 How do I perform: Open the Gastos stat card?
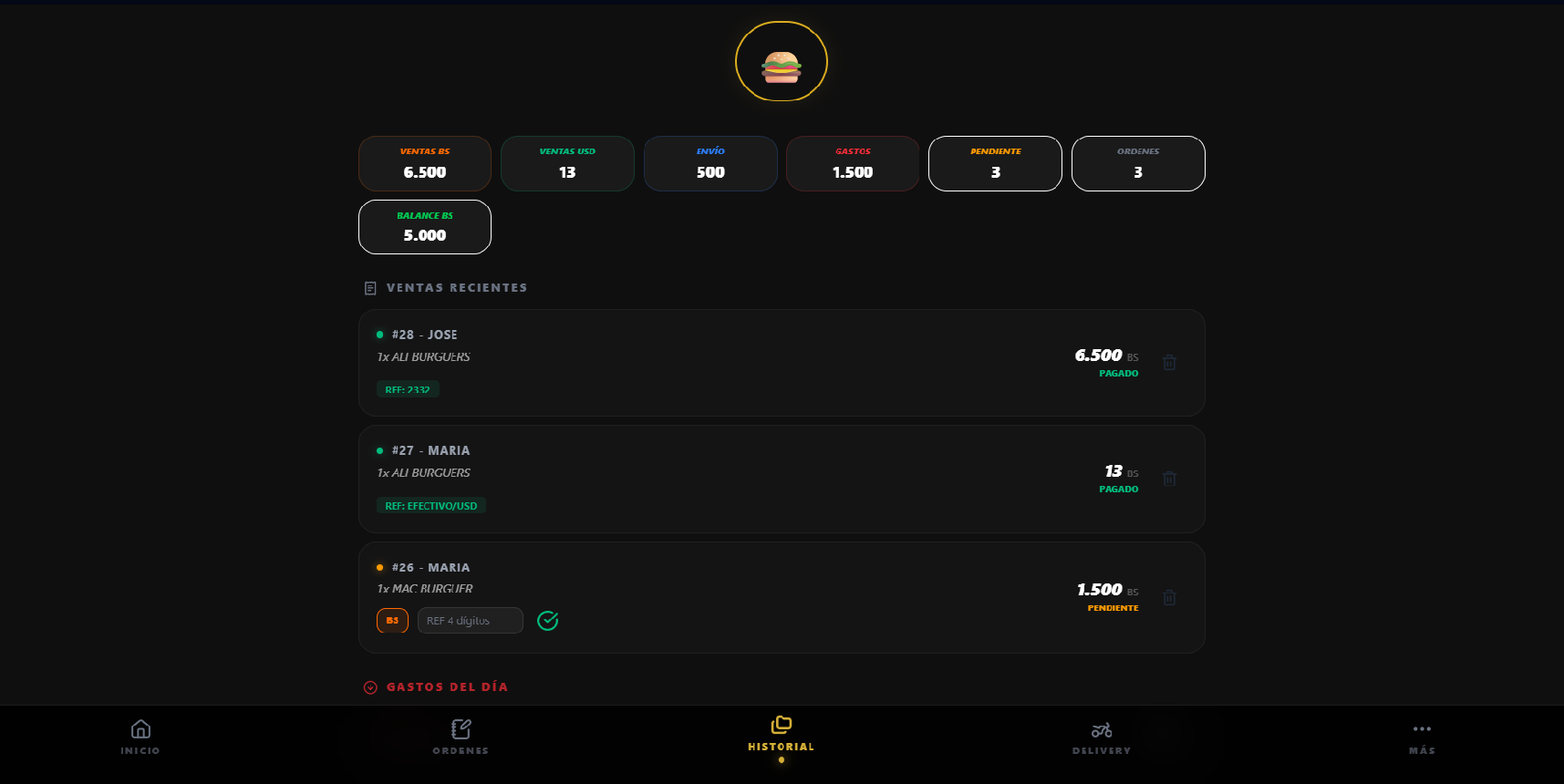click(x=853, y=163)
